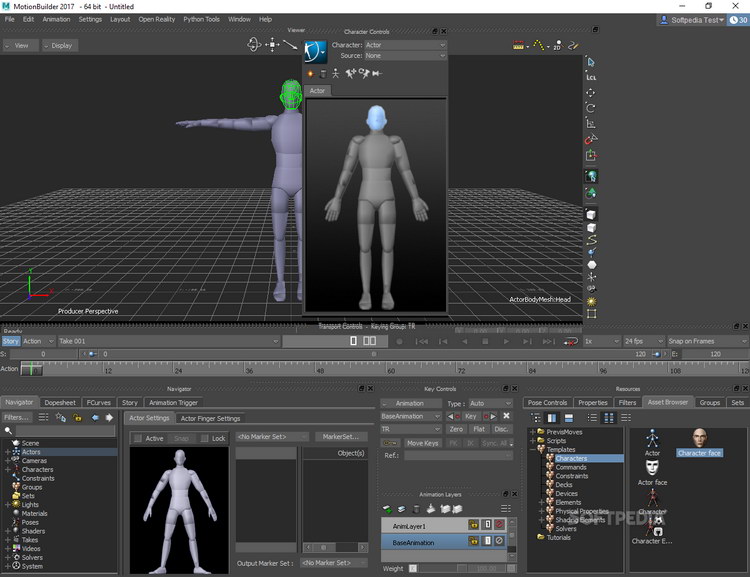
Task: Click the loop toggle icon in Transport Controls
Action: tap(570, 342)
